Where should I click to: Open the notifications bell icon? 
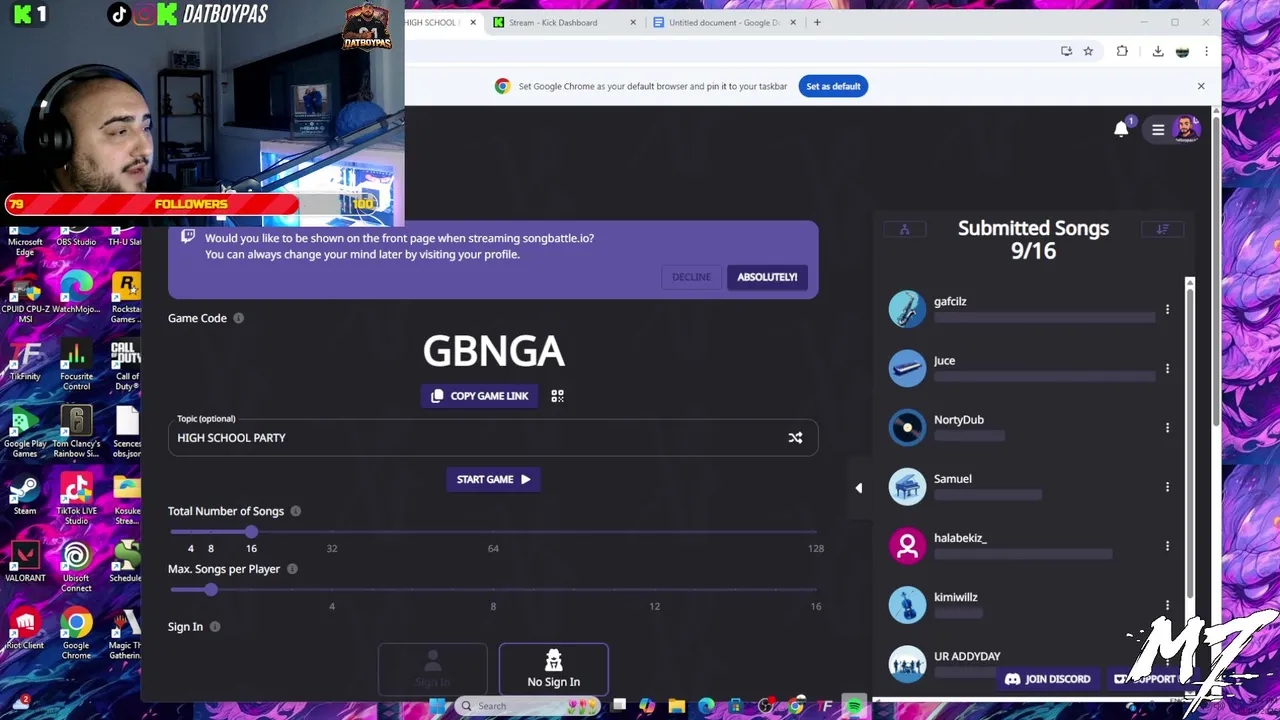[x=1121, y=129]
